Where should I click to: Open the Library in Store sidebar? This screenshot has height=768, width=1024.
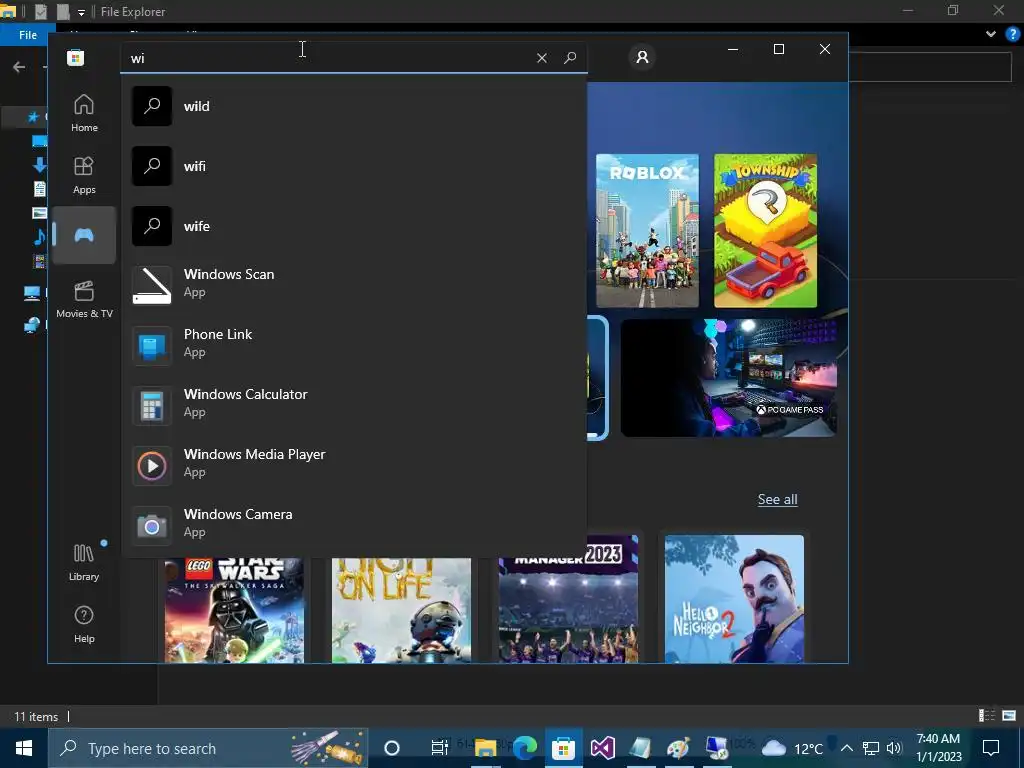tap(84, 562)
